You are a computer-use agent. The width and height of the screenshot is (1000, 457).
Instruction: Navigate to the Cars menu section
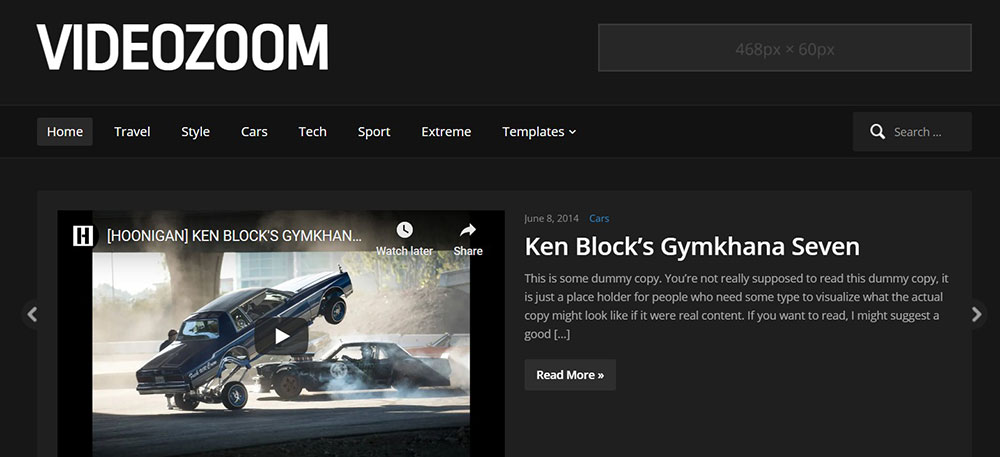pyautogui.click(x=254, y=131)
